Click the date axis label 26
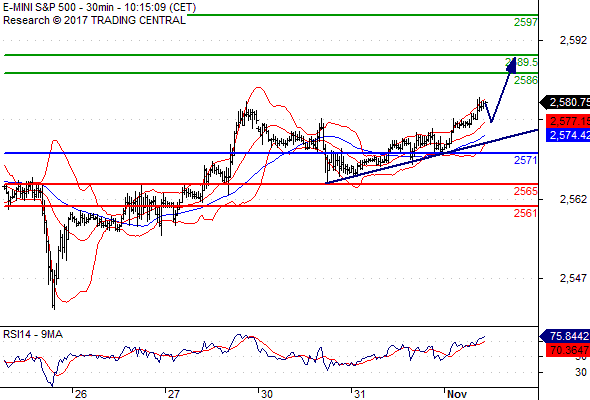The image size is (590, 400). [81, 394]
